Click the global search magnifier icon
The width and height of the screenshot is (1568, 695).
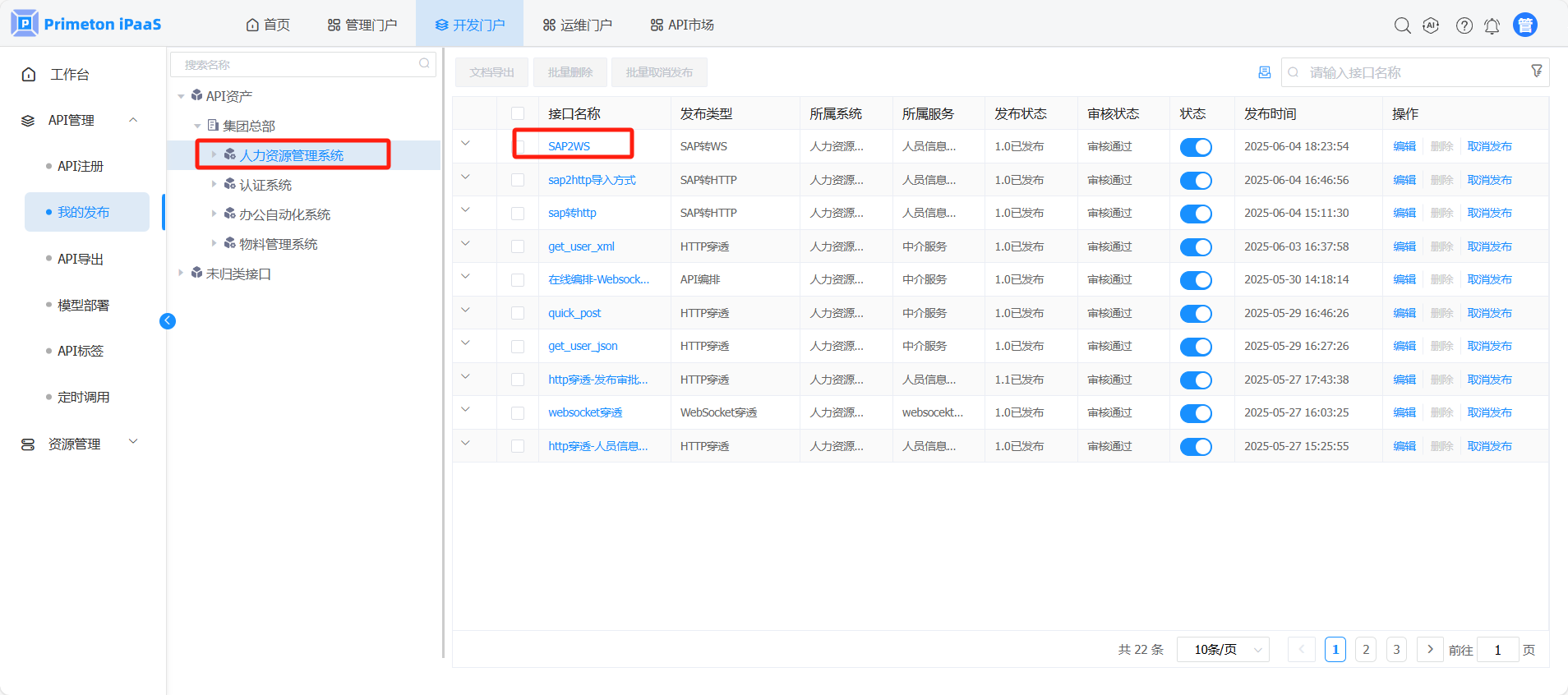click(x=1402, y=25)
